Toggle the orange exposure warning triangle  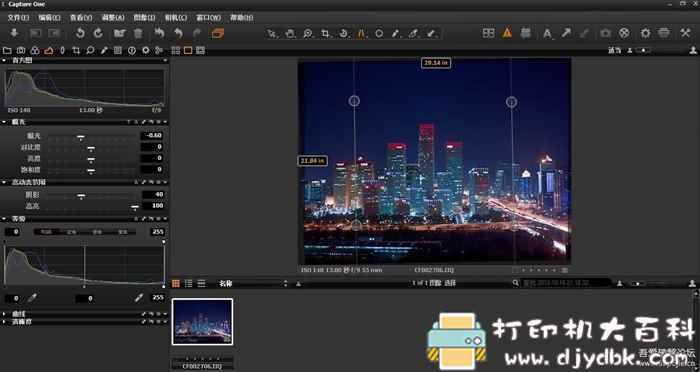coord(507,33)
